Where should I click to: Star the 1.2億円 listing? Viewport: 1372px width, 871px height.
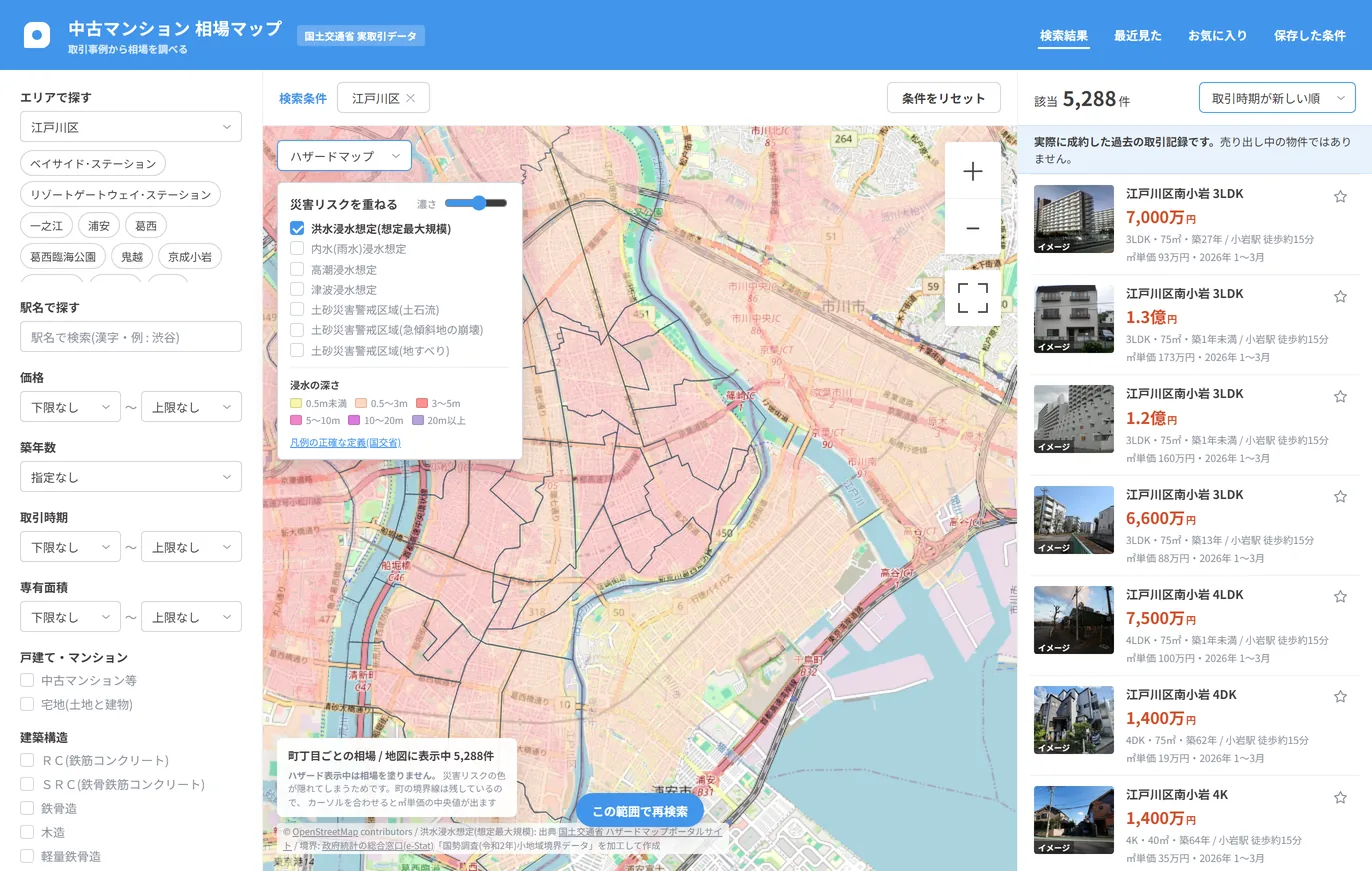[1340, 396]
